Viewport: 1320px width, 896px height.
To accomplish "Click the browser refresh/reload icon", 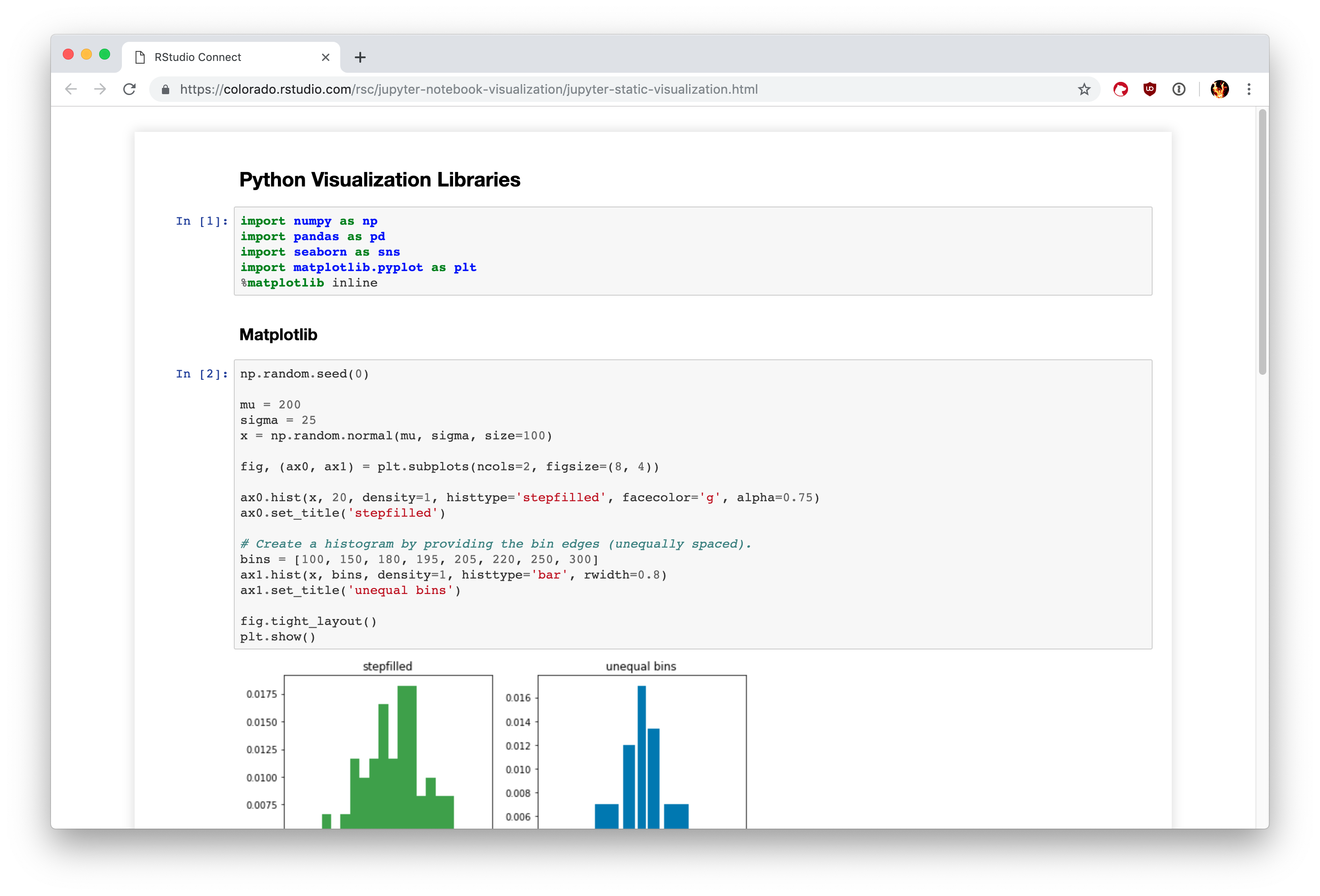I will 130,89.
